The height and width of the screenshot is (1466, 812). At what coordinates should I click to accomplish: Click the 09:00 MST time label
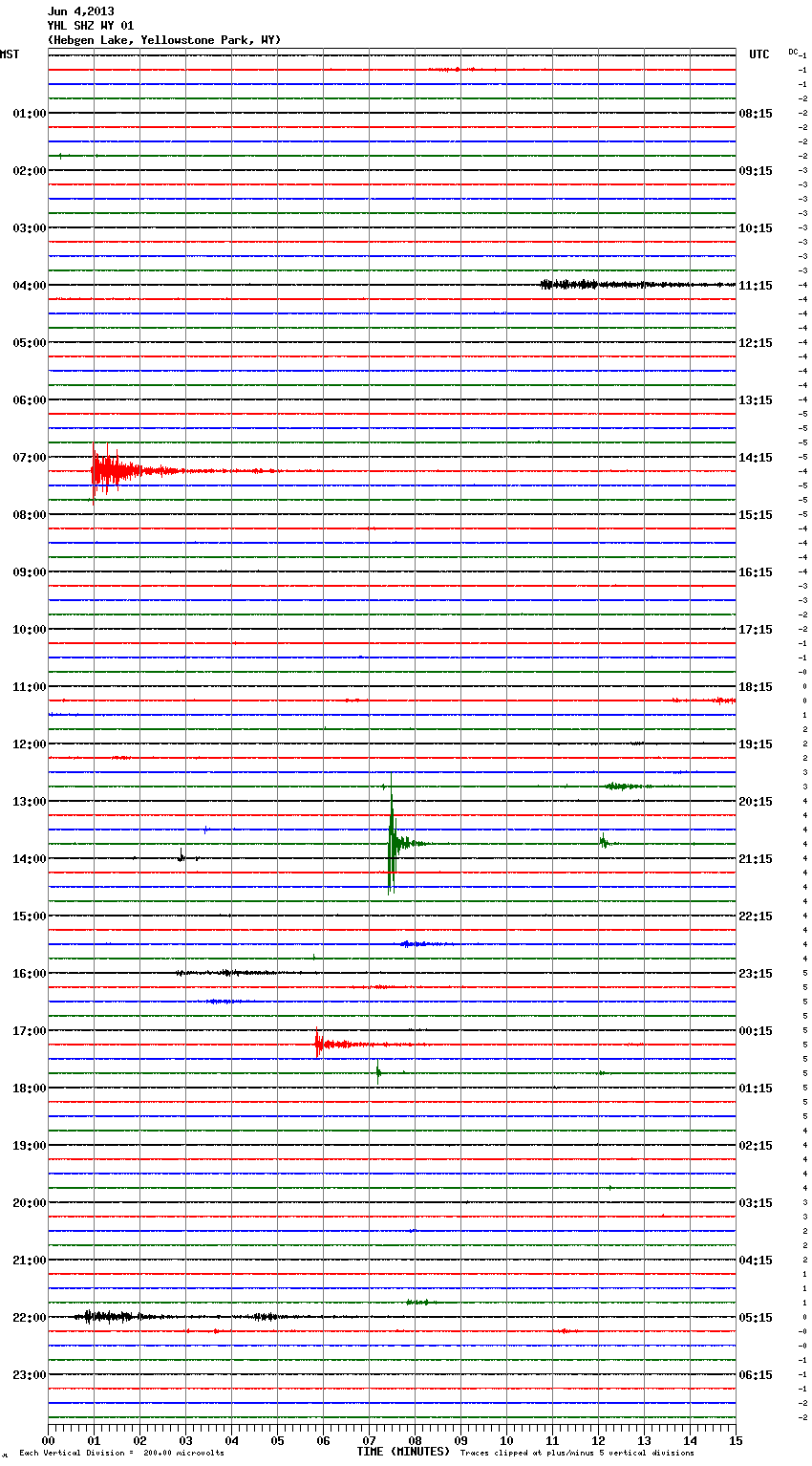[29, 571]
